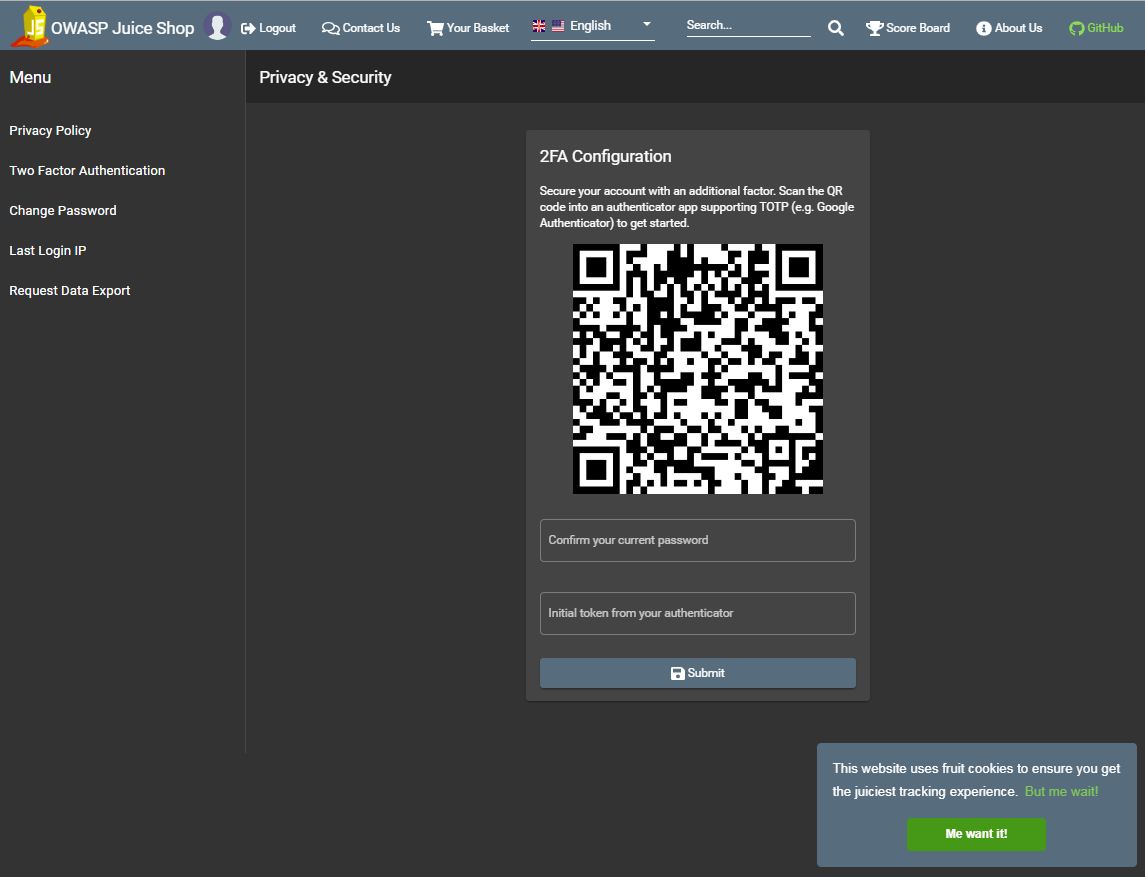Viewport: 1145px width, 877px height.
Task: Expand the English language dropdown arrow
Action: pos(646,24)
